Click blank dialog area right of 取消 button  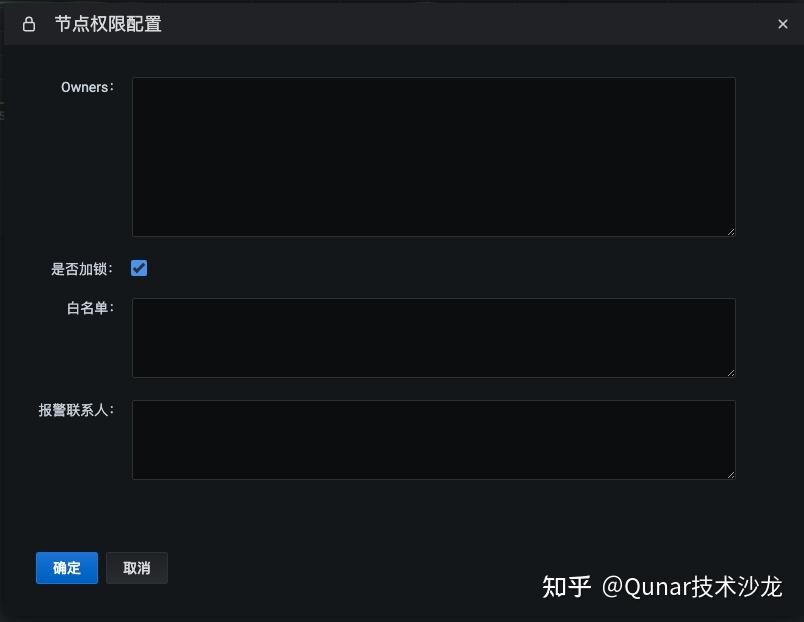click(330, 568)
